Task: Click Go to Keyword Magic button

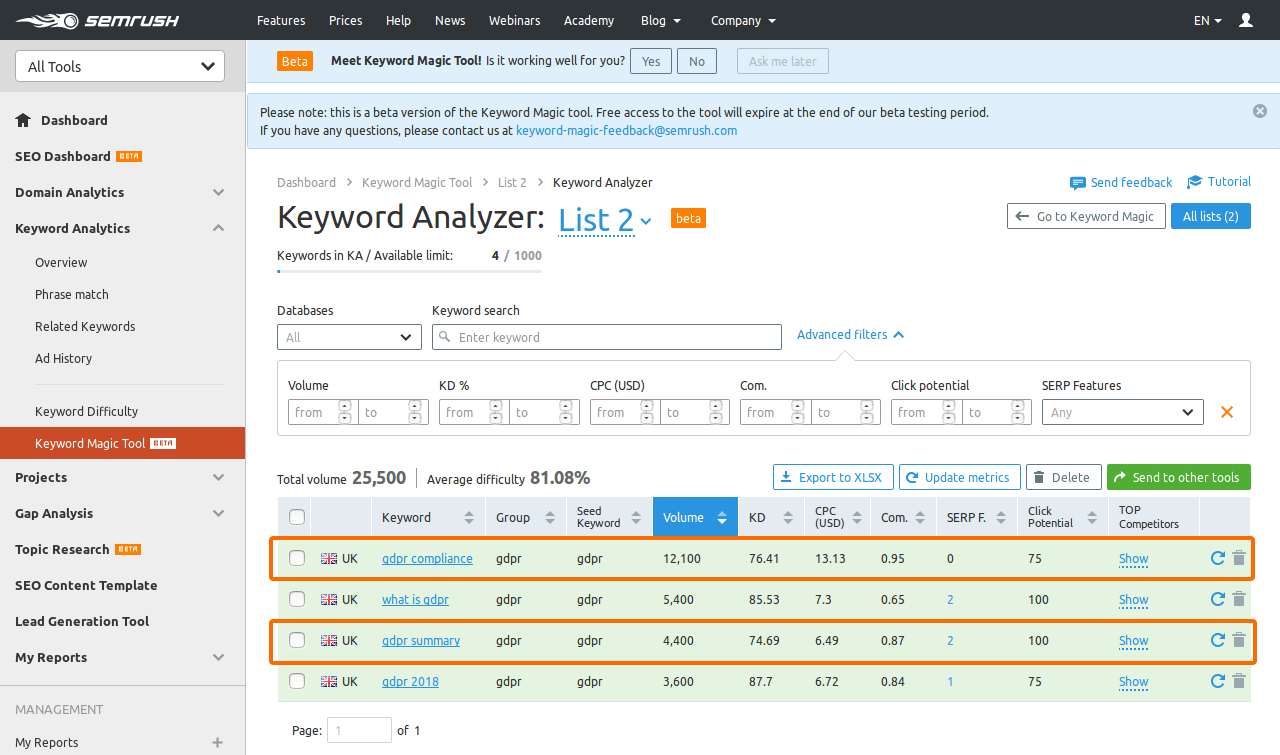Action: pyautogui.click(x=1085, y=216)
